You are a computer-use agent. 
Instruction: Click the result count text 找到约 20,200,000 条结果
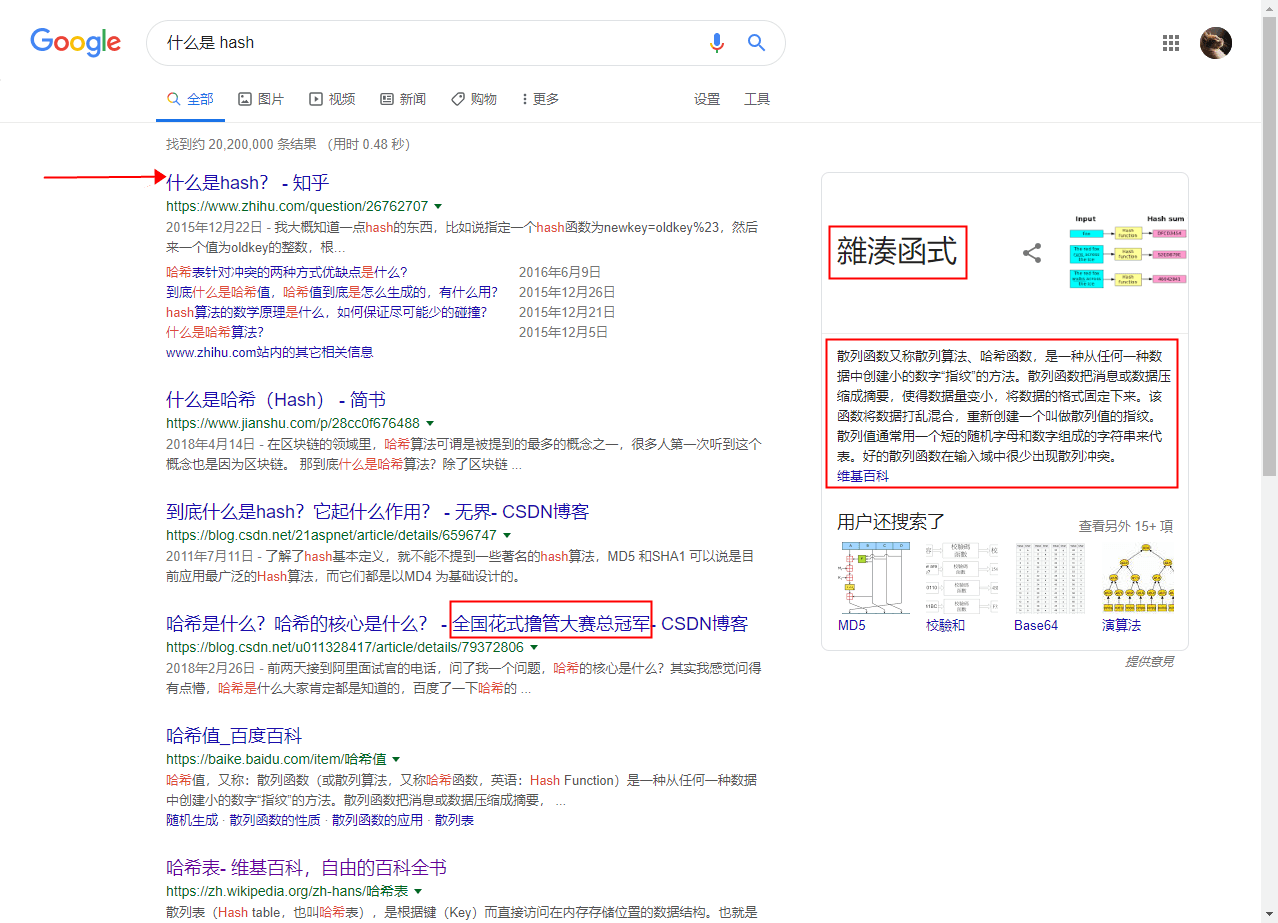pos(241,144)
